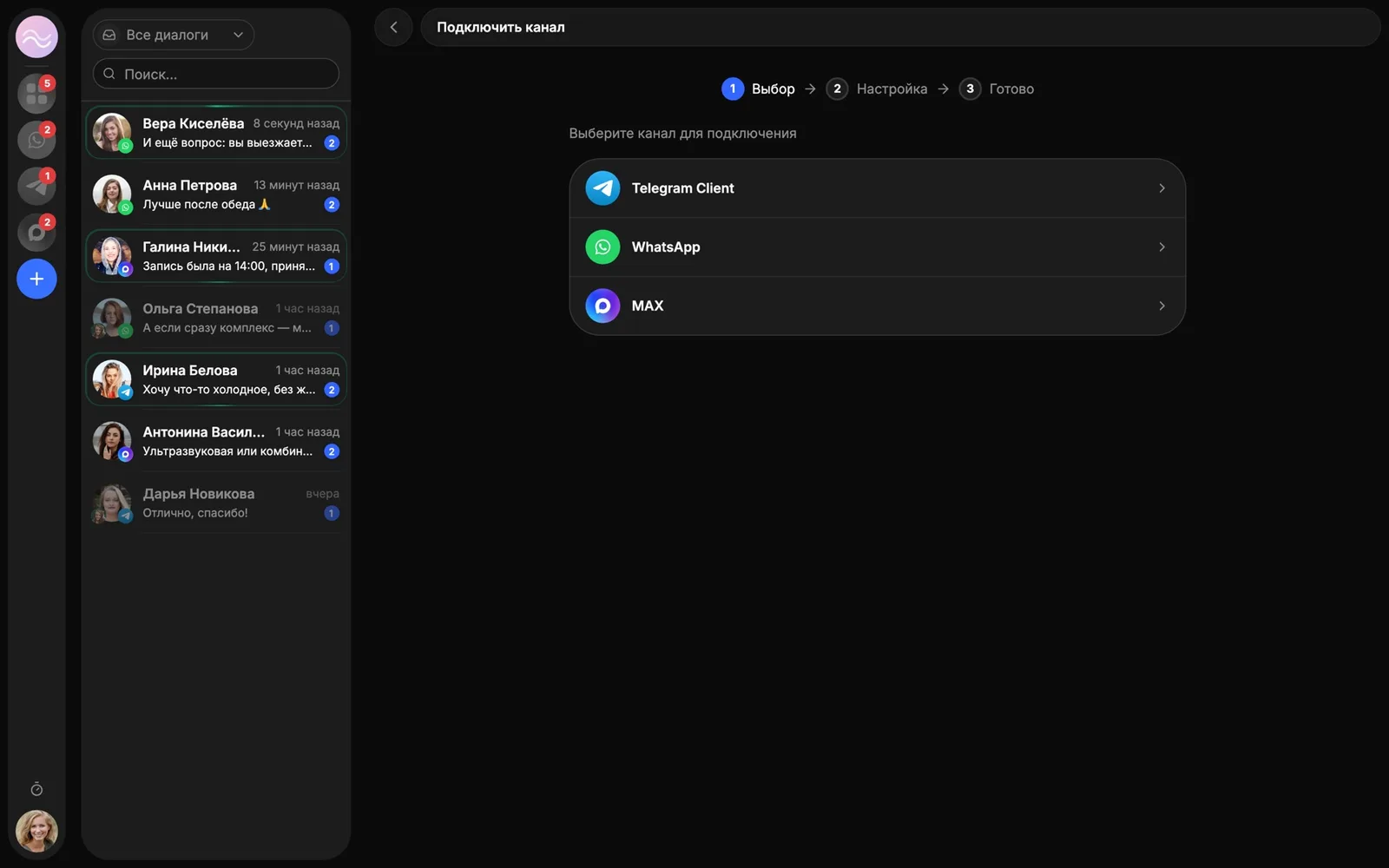Screen dimensions: 1389x868
Task: Open chat with Антонина Васил...
Action: [216, 441]
